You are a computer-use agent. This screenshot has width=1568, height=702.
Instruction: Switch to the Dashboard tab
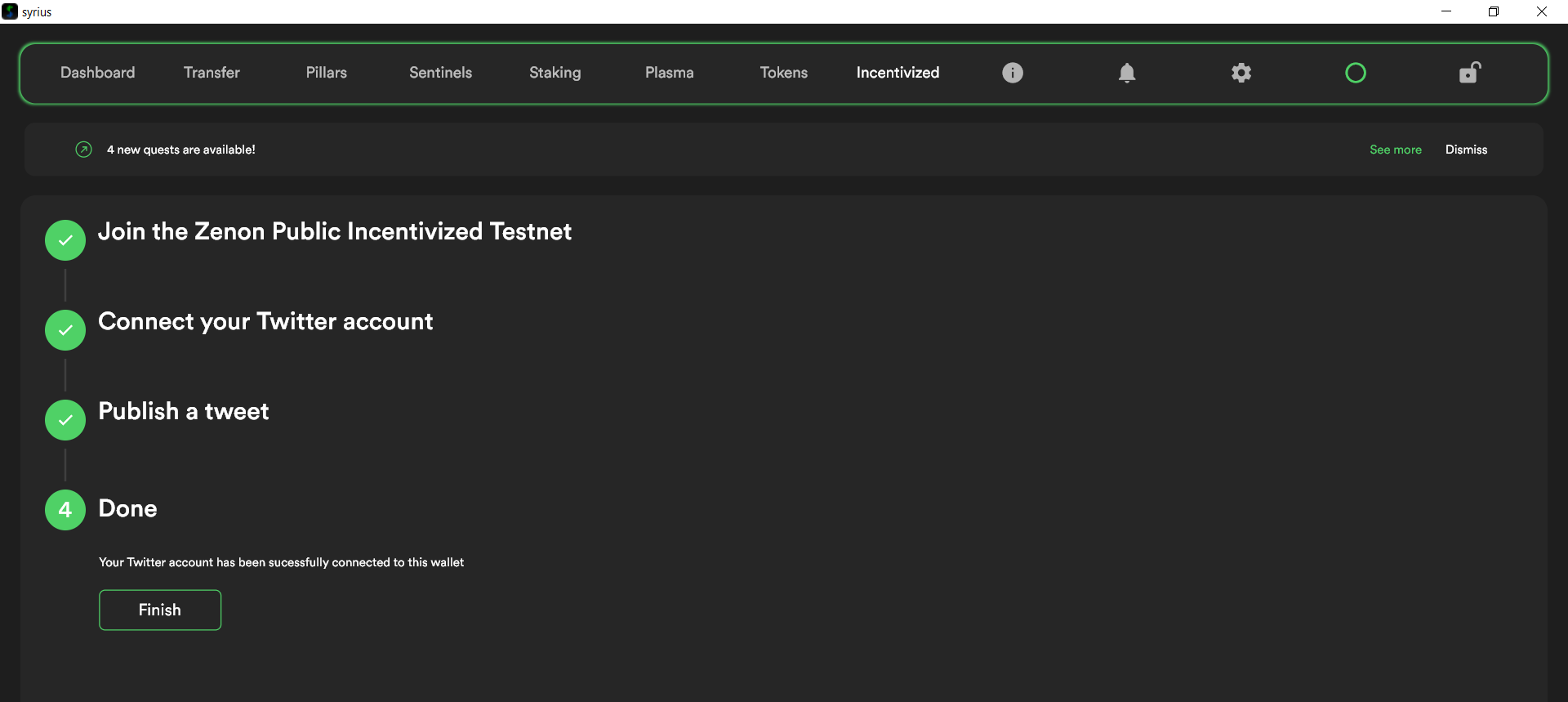[98, 73]
